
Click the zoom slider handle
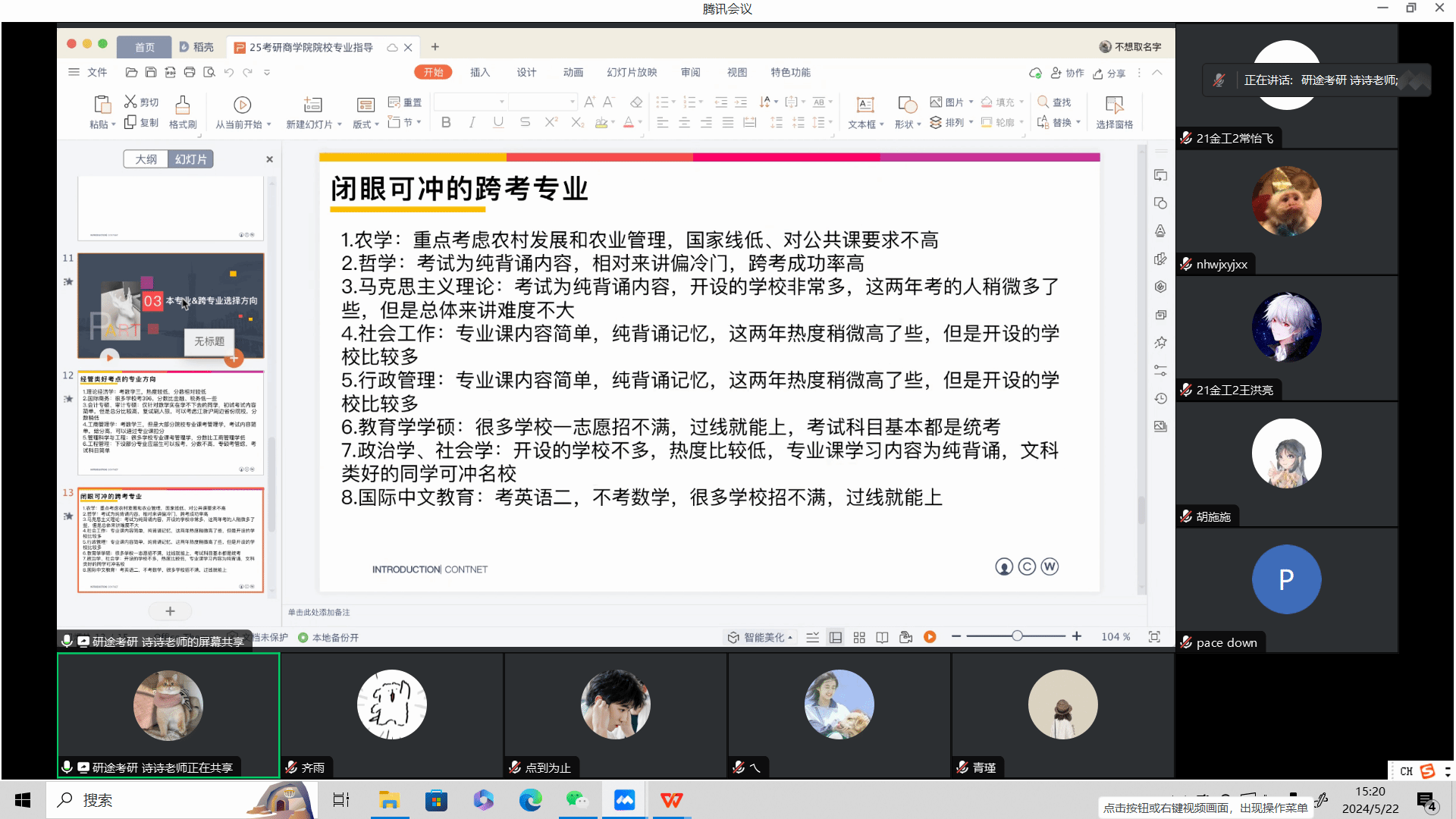pos(1017,636)
